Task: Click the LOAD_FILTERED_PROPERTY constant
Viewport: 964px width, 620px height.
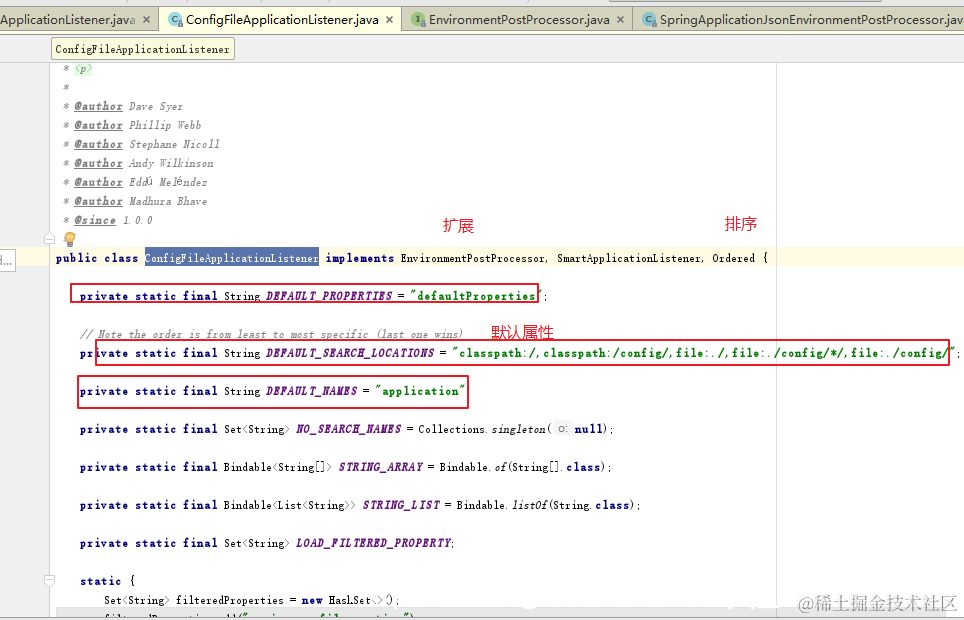Action: click(x=374, y=543)
